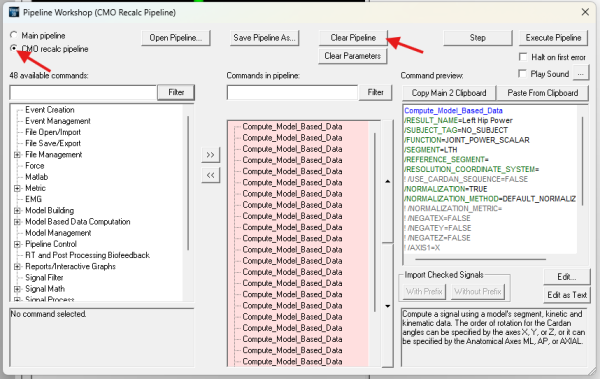Click the Open Pipeline button
The width and height of the screenshot is (600, 379).
(176, 38)
